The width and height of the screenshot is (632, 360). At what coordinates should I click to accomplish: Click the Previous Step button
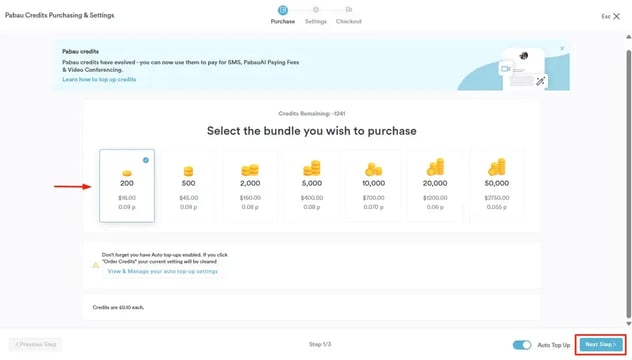pyautogui.click(x=35, y=345)
